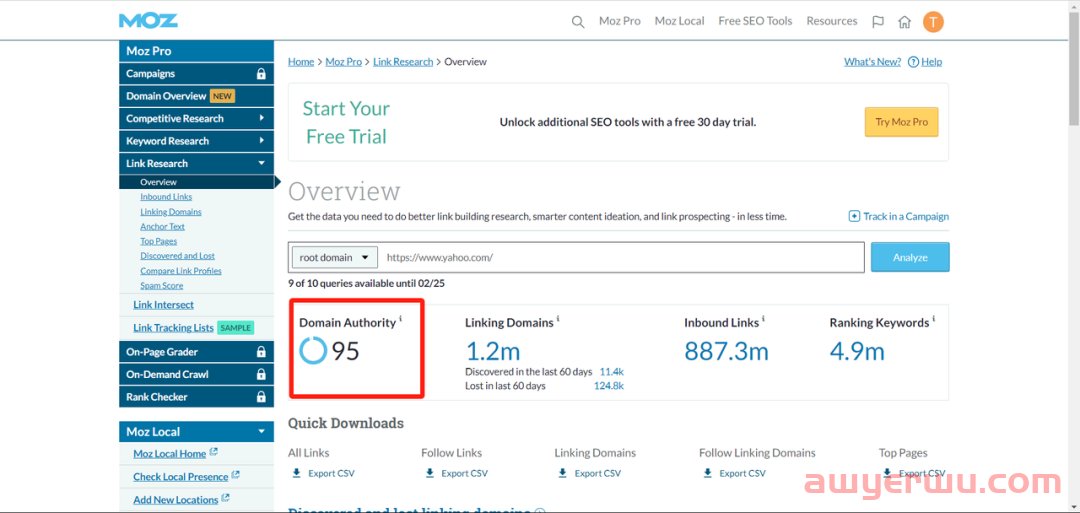Open Discovered and Lost sidebar link

tap(178, 256)
